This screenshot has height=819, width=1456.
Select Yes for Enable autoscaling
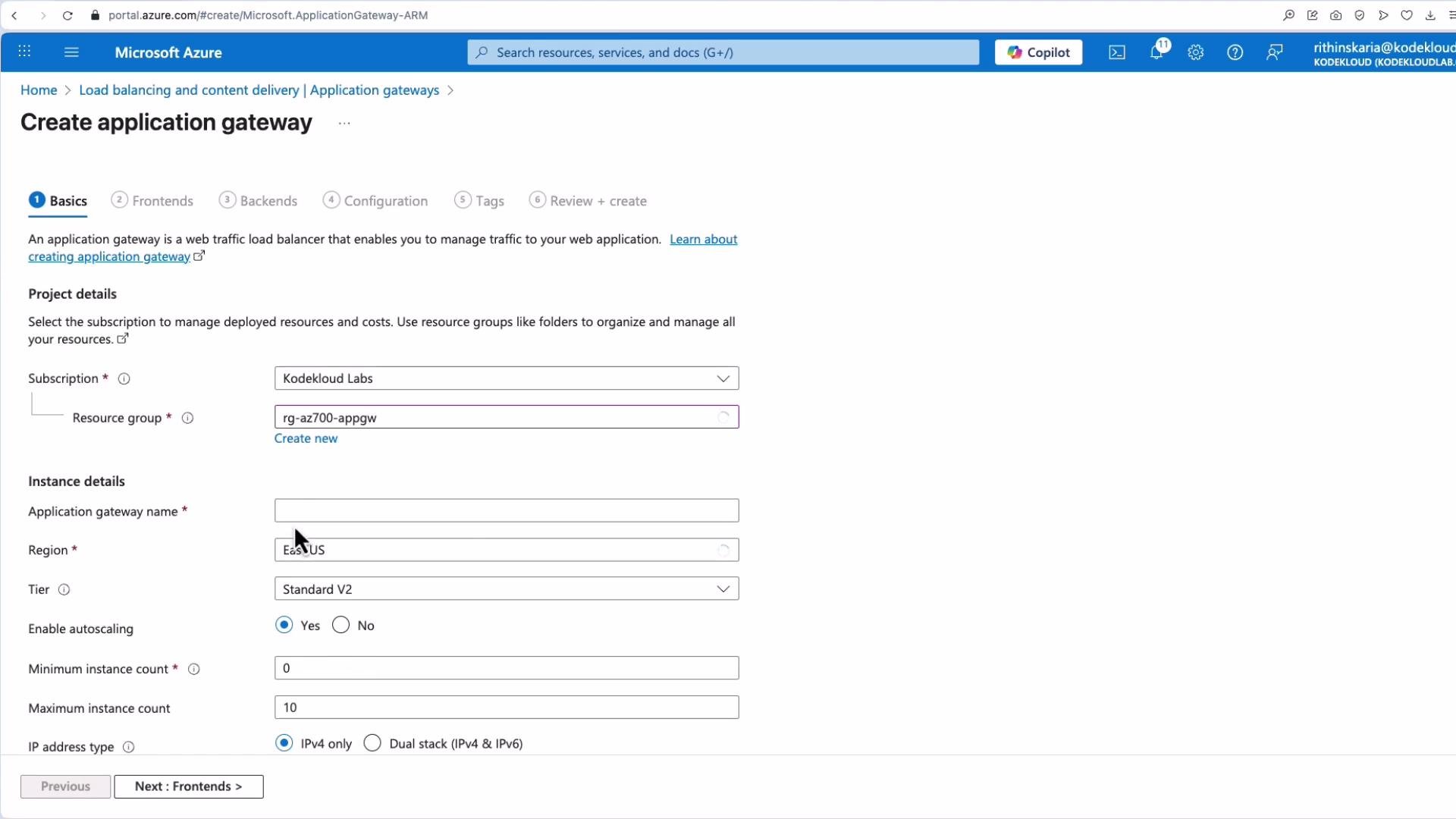pos(284,625)
